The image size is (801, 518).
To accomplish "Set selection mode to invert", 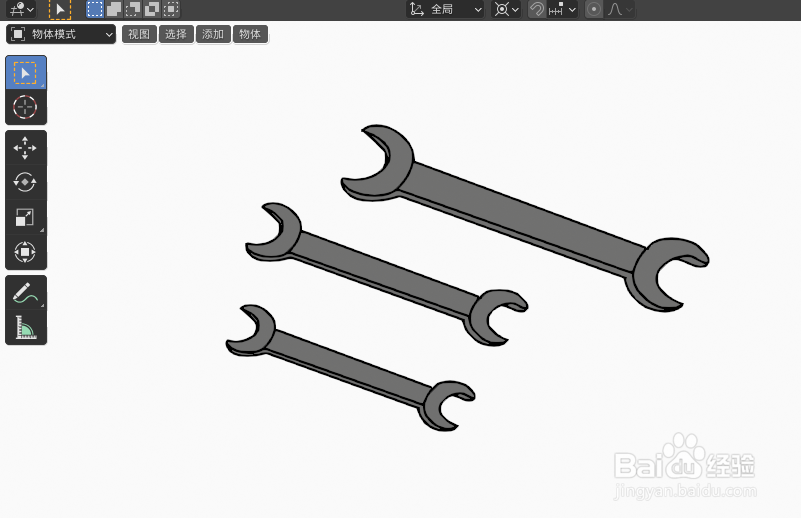I will [152, 9].
